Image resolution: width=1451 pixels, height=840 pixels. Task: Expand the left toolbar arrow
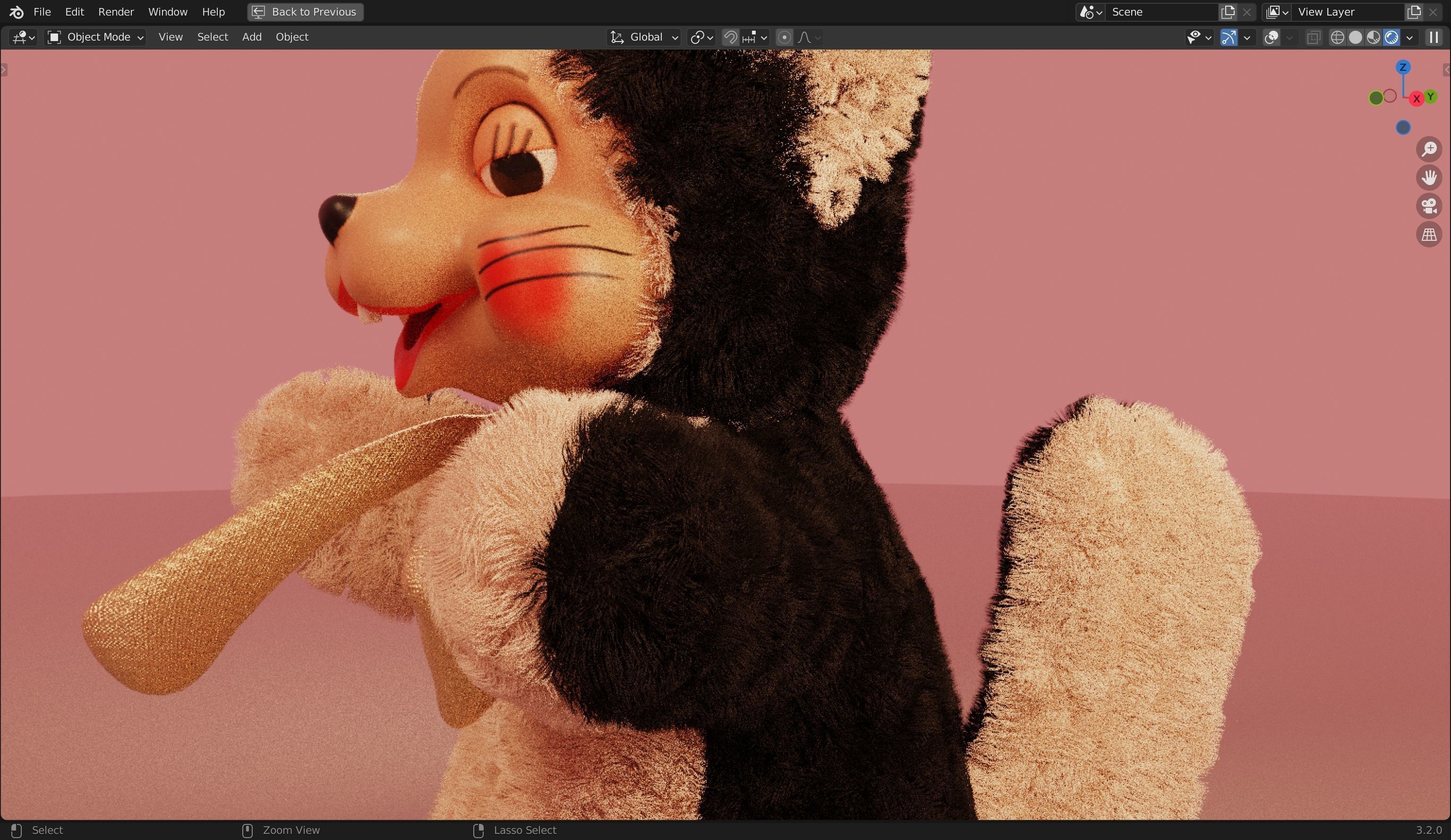coord(4,70)
